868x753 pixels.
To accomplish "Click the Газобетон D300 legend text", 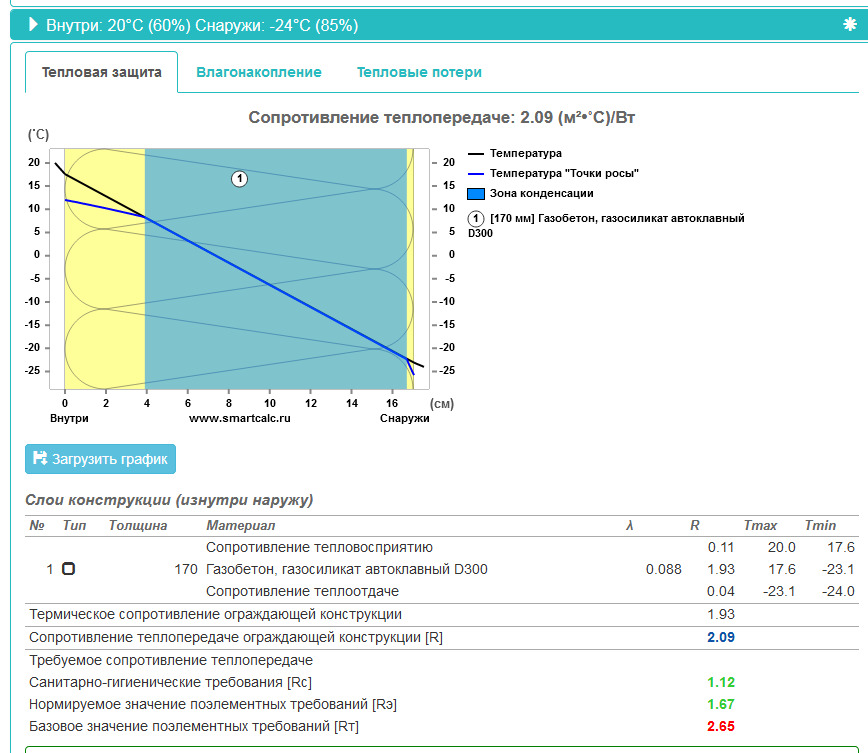I will tap(606, 225).
